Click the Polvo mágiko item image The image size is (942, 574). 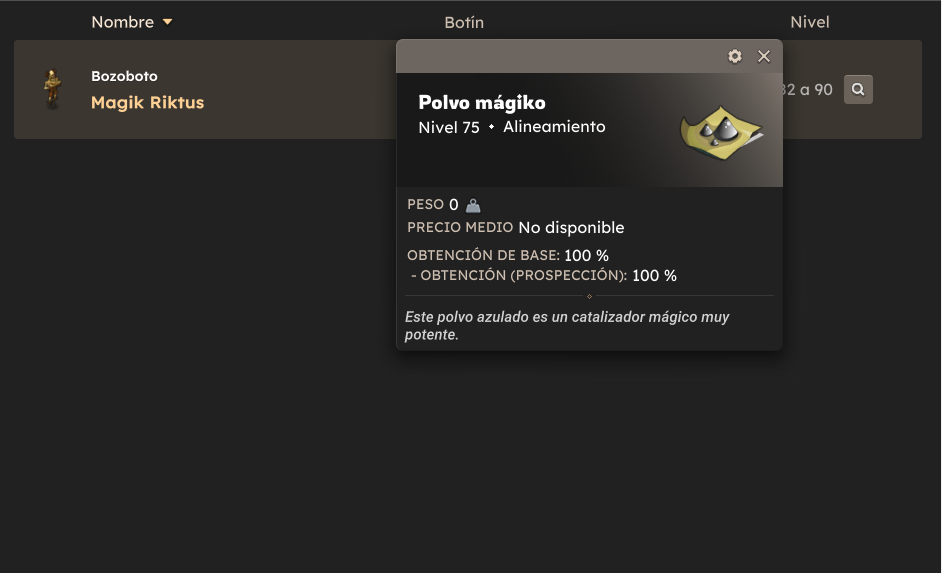tap(721, 133)
